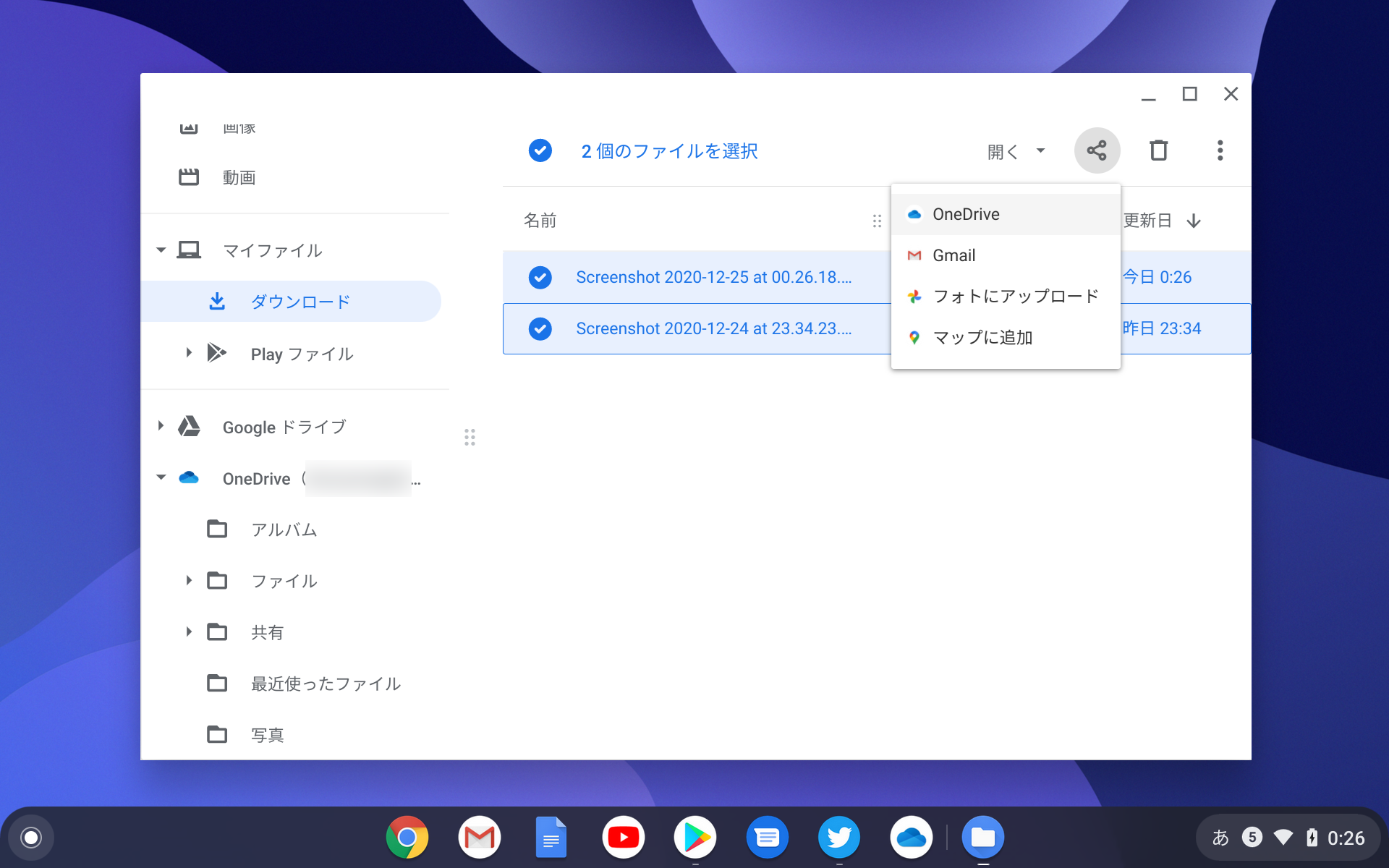Select OneDrive in the share menu
The height and width of the screenshot is (868, 1389).
[966, 214]
